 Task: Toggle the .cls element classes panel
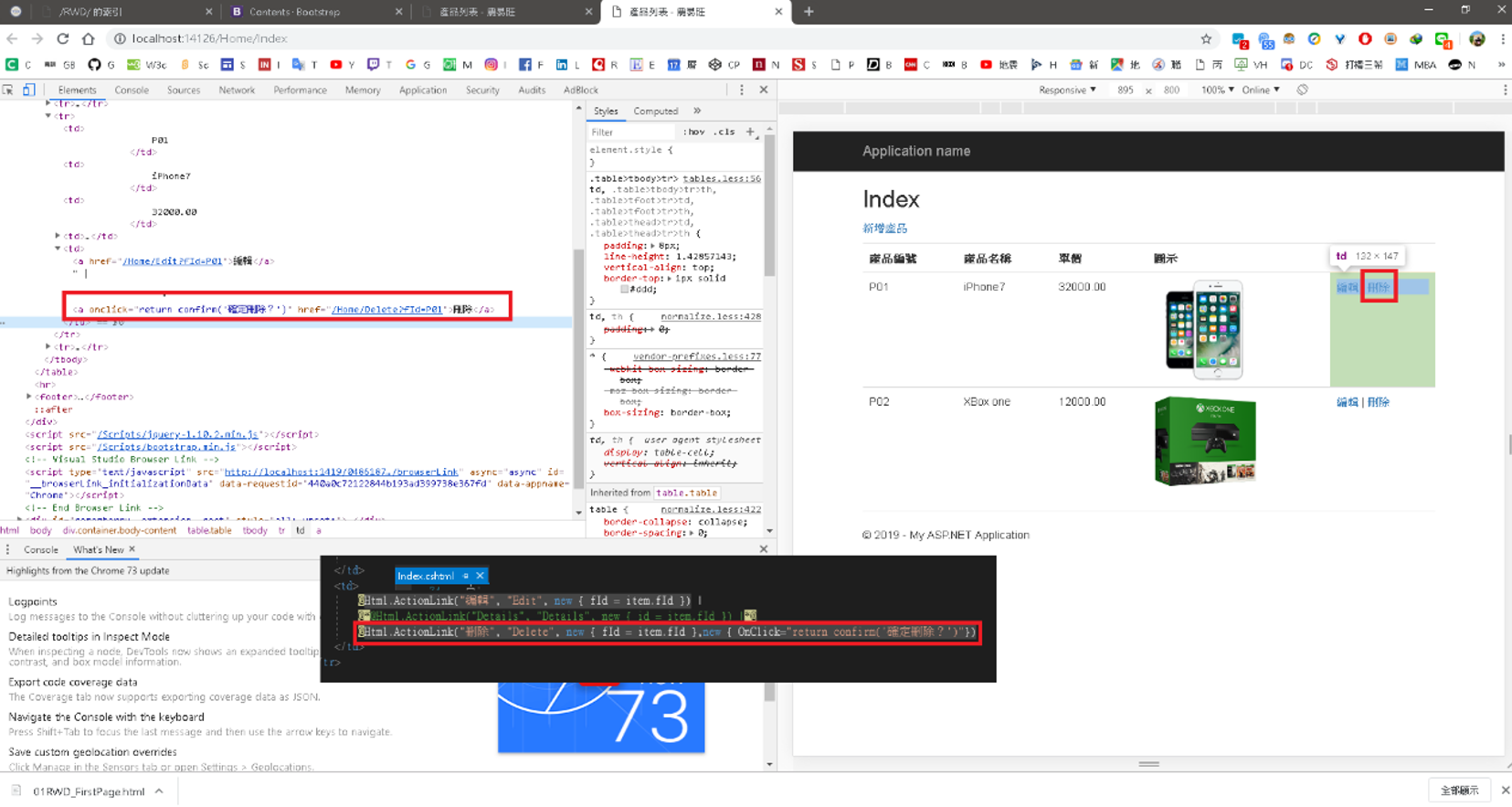pos(724,132)
